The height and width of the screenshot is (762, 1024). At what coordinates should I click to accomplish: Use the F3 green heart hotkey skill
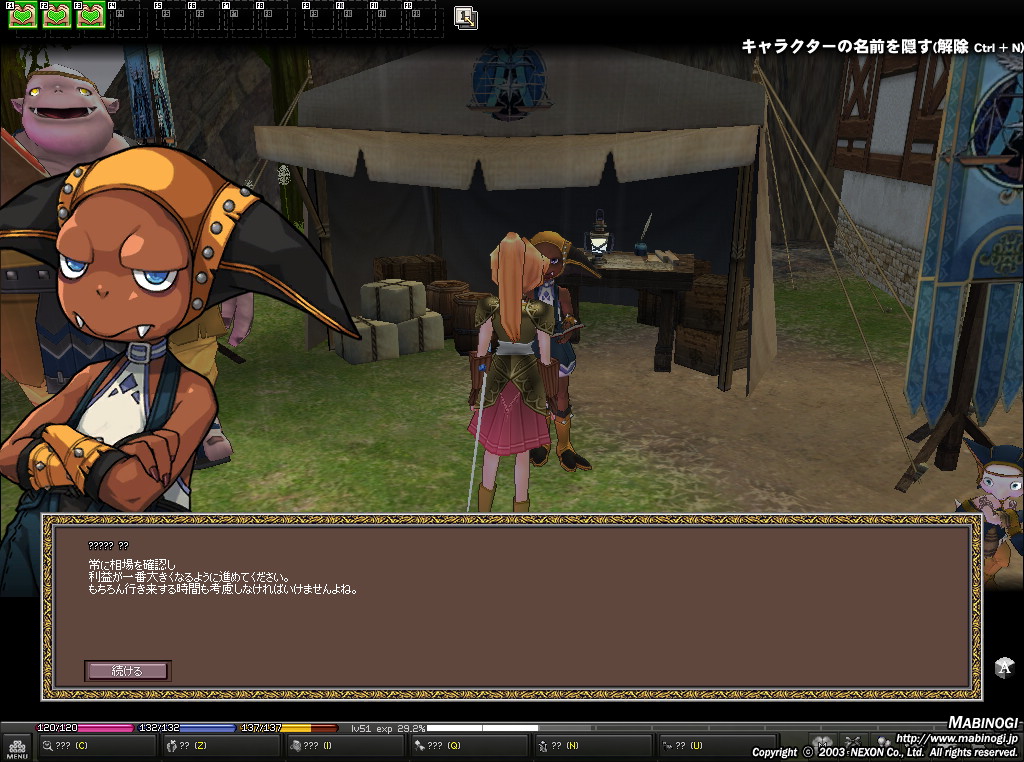[91, 16]
